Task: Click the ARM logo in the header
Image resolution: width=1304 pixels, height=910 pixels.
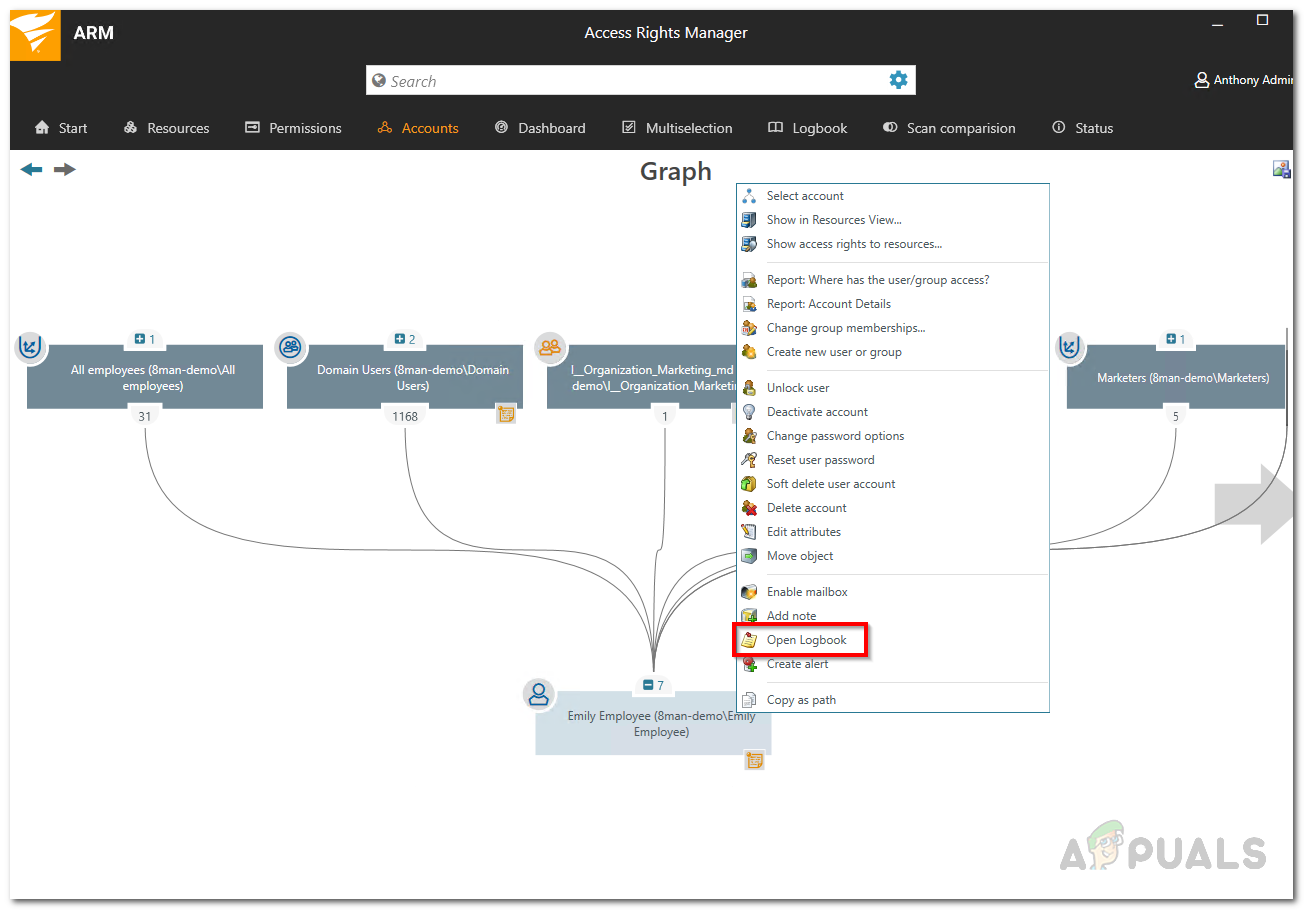Action: 35,35
